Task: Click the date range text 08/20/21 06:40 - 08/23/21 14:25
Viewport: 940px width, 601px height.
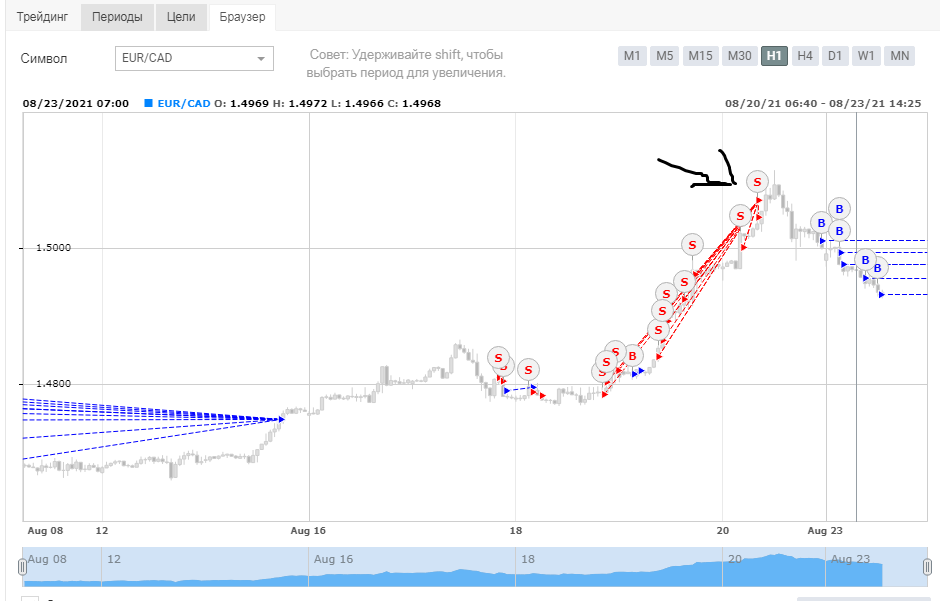Action: coord(823,103)
